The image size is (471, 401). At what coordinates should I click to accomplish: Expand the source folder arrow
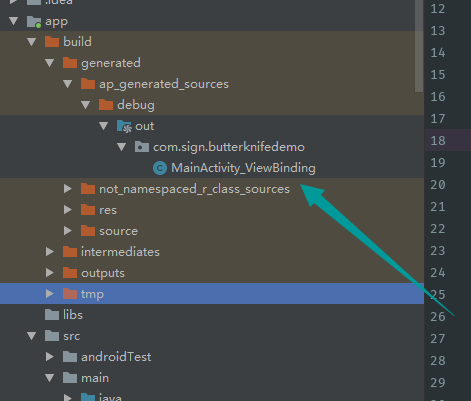coord(68,231)
